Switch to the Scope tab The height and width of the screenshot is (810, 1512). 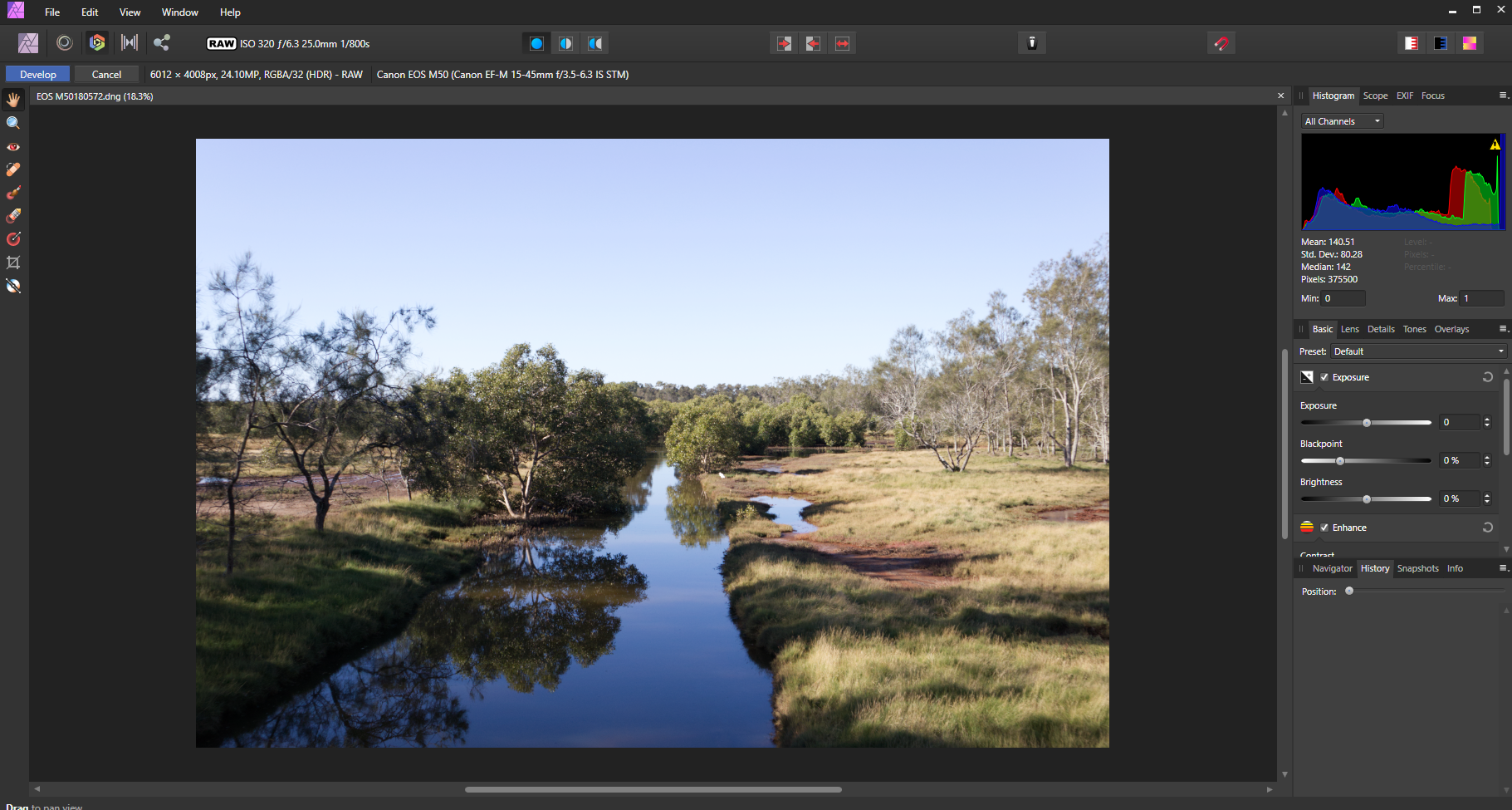(x=1375, y=96)
